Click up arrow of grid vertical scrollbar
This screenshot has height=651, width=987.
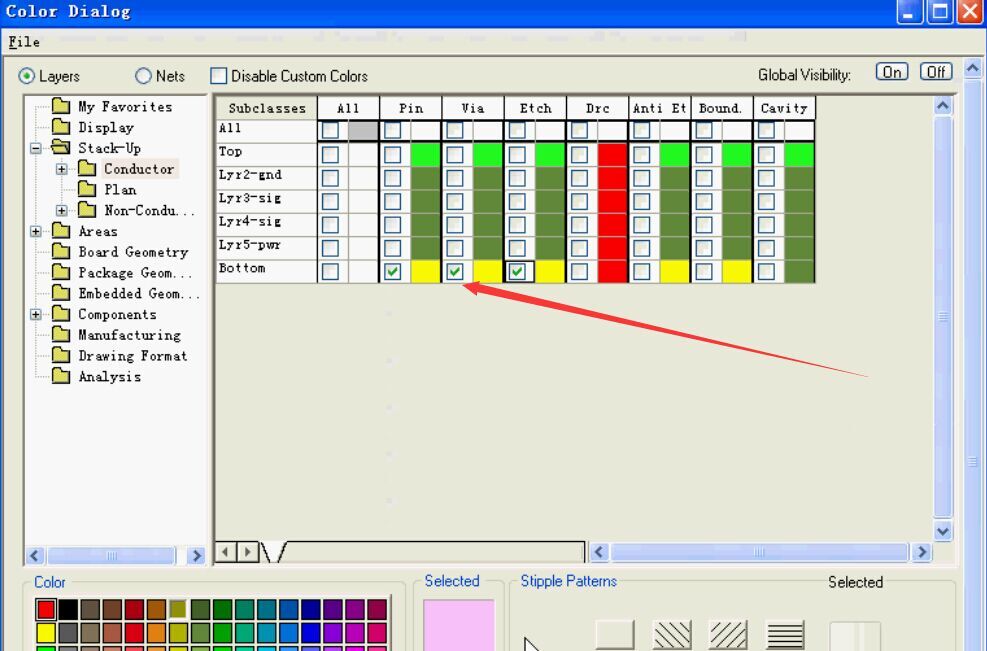coord(942,106)
